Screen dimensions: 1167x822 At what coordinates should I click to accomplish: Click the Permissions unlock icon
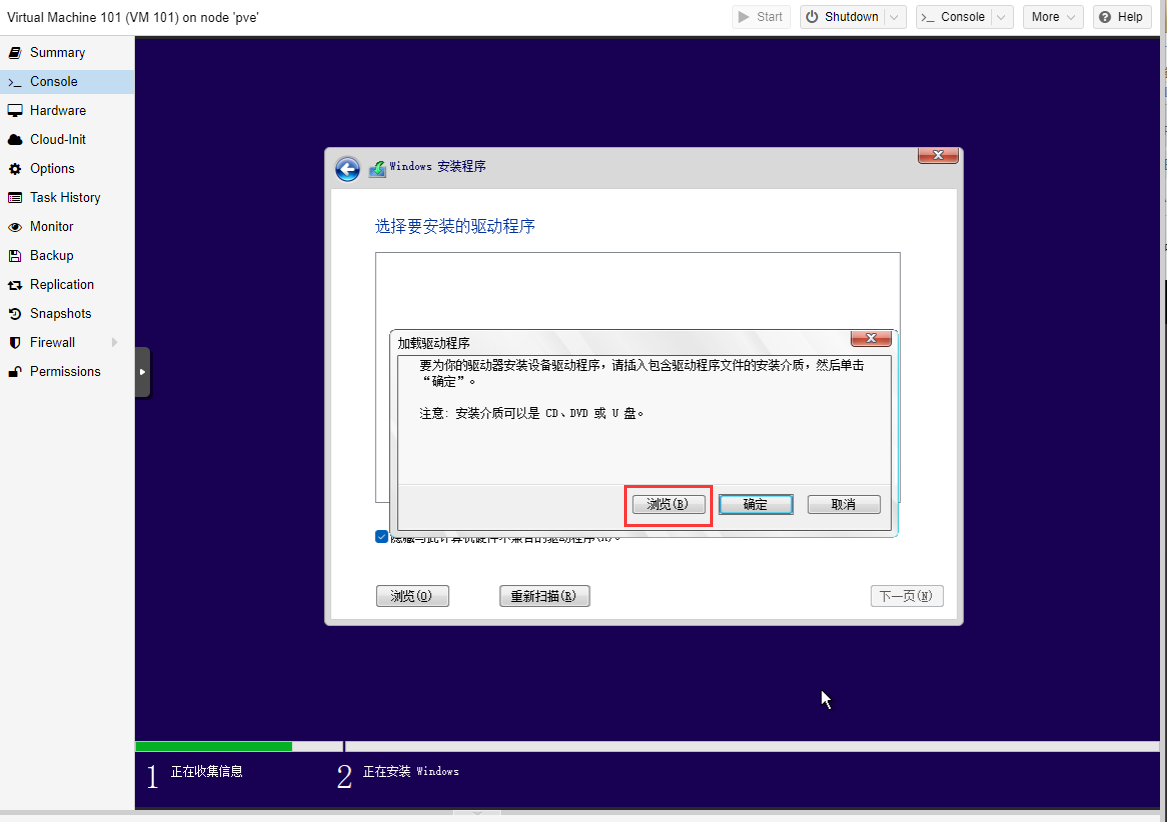click(x=15, y=372)
